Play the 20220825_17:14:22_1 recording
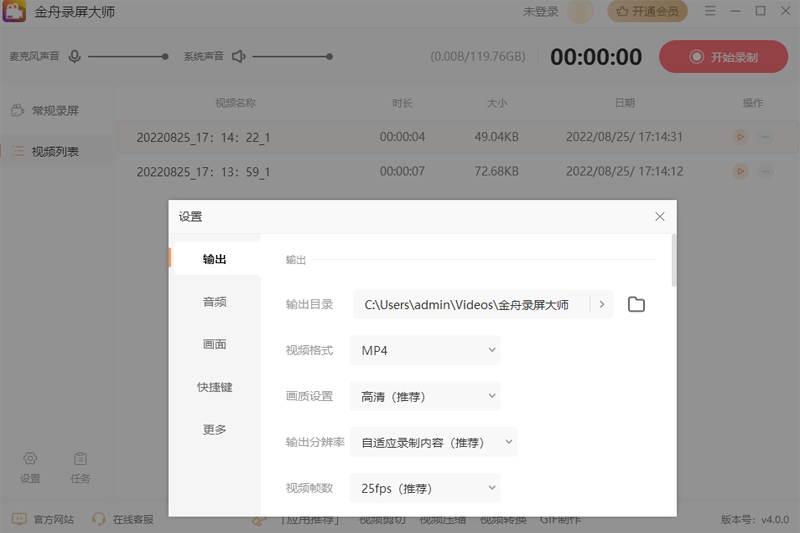800x533 pixels. pos(740,137)
